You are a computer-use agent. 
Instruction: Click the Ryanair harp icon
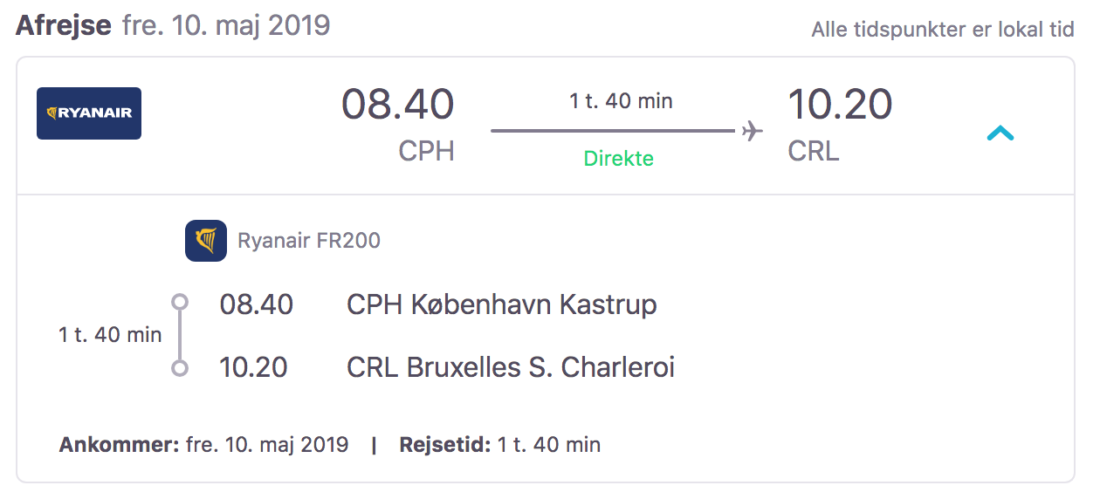click(x=206, y=241)
